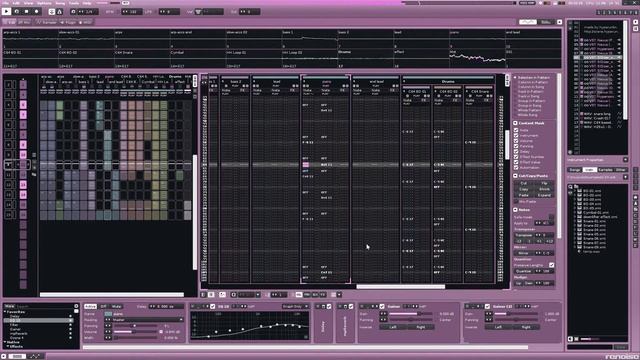Click the keyboard velocity icon
The width and height of the screenshot is (640, 360).
click(198, 12)
